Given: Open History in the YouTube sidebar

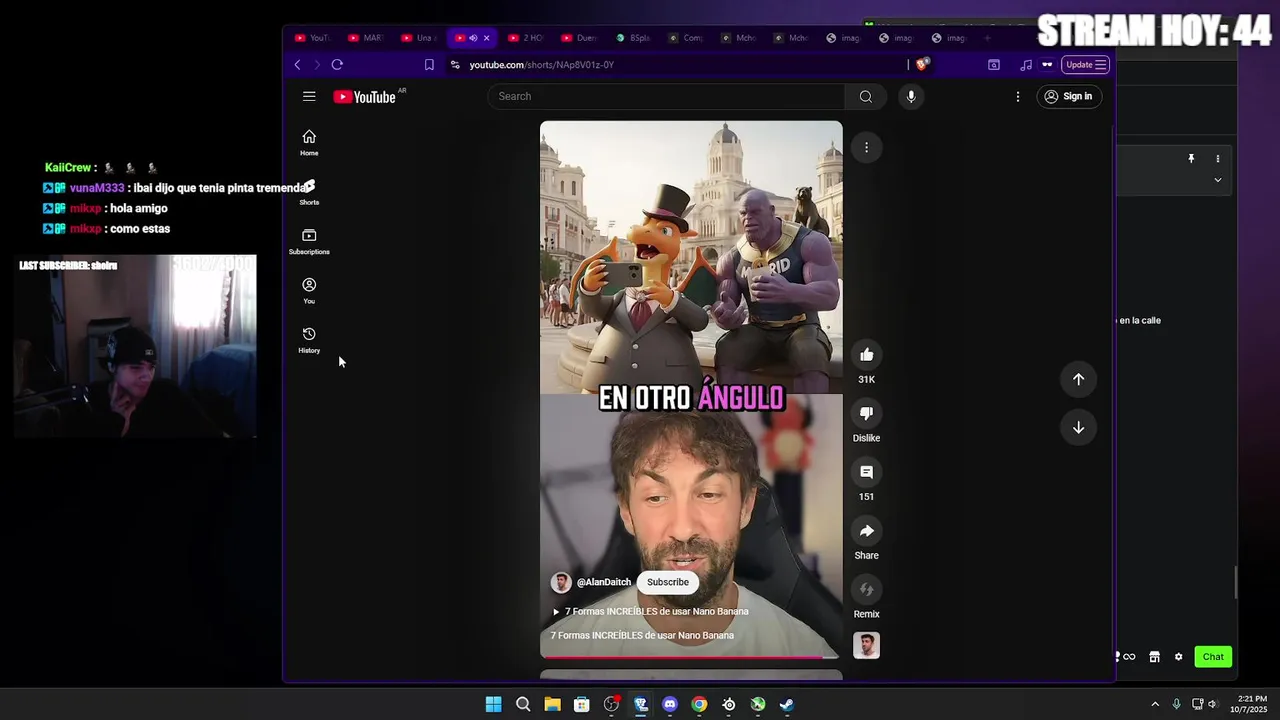Looking at the screenshot, I should (x=309, y=341).
